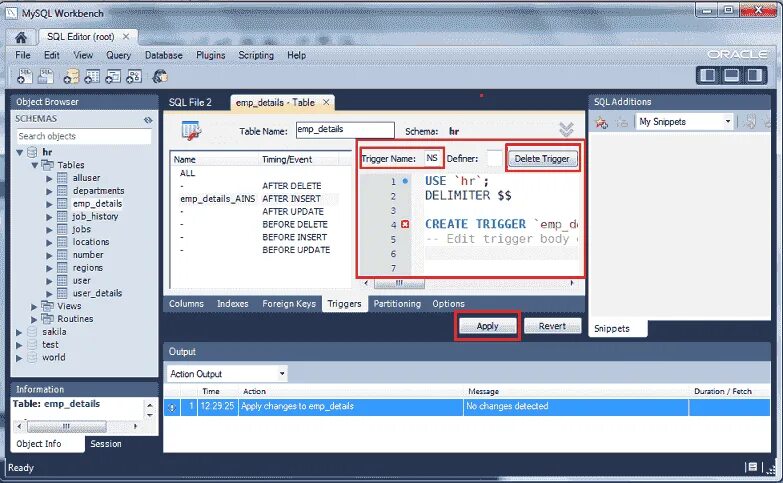Open SQL script file toolbar icon
The image size is (783, 483).
click(x=45, y=76)
